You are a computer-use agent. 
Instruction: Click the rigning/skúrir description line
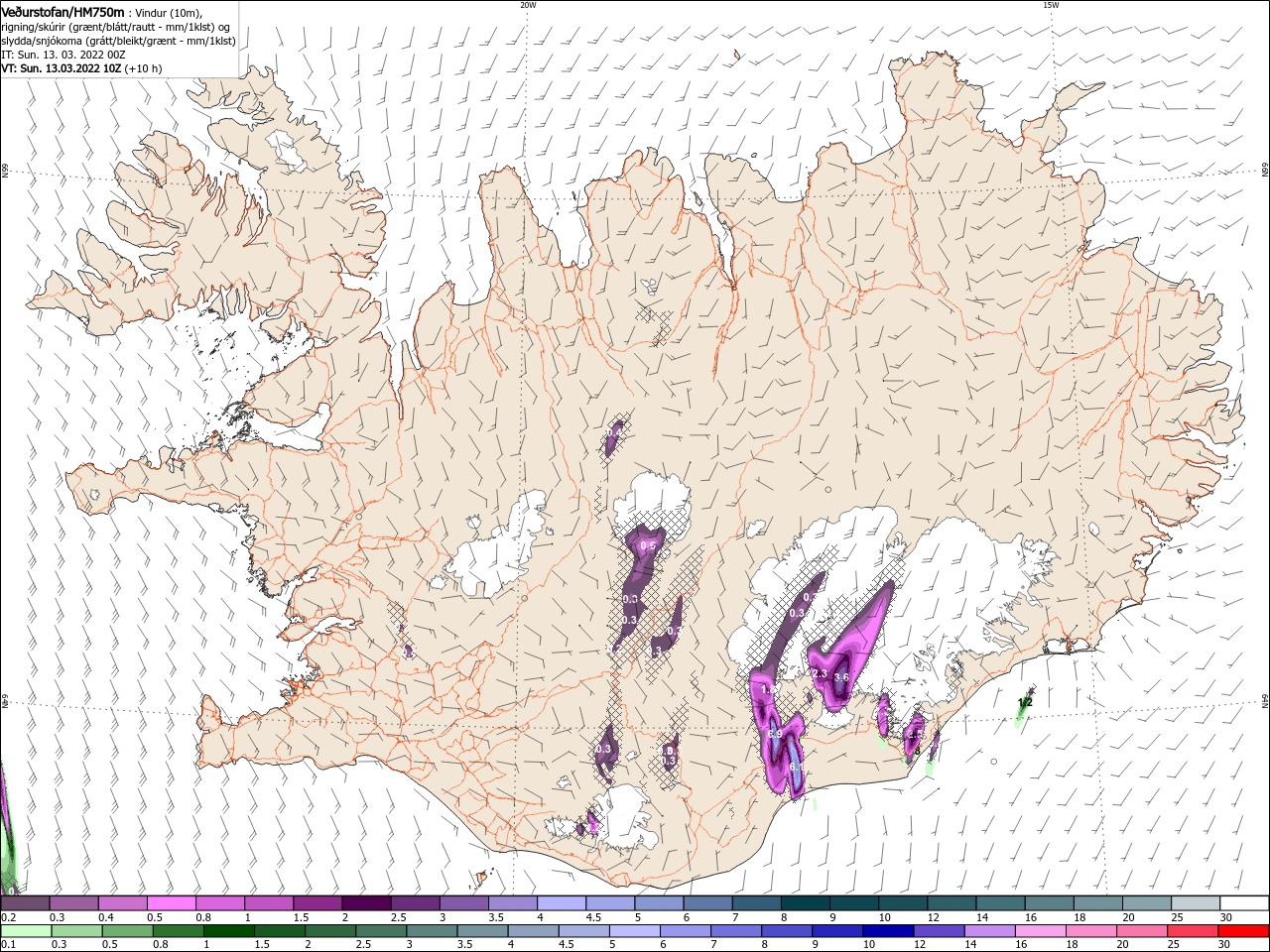[116, 27]
